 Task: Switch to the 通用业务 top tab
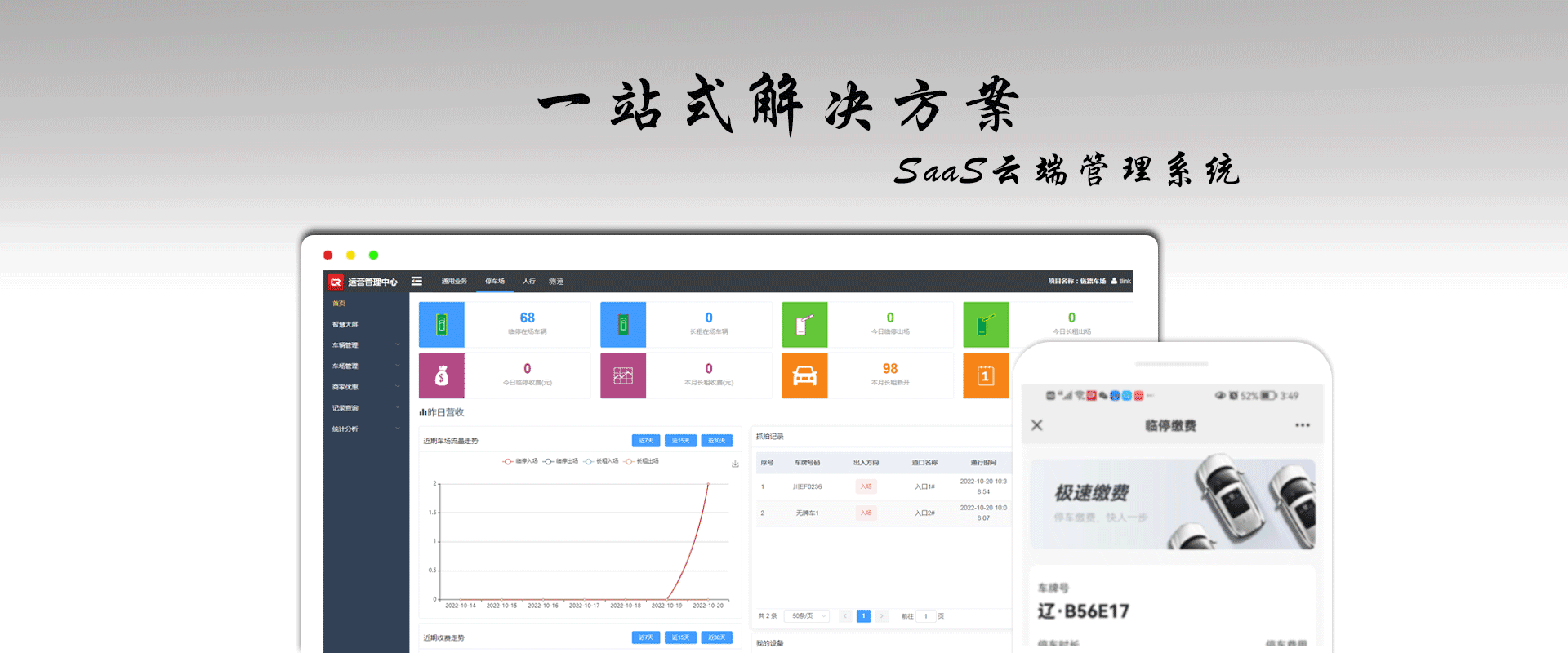tap(454, 282)
